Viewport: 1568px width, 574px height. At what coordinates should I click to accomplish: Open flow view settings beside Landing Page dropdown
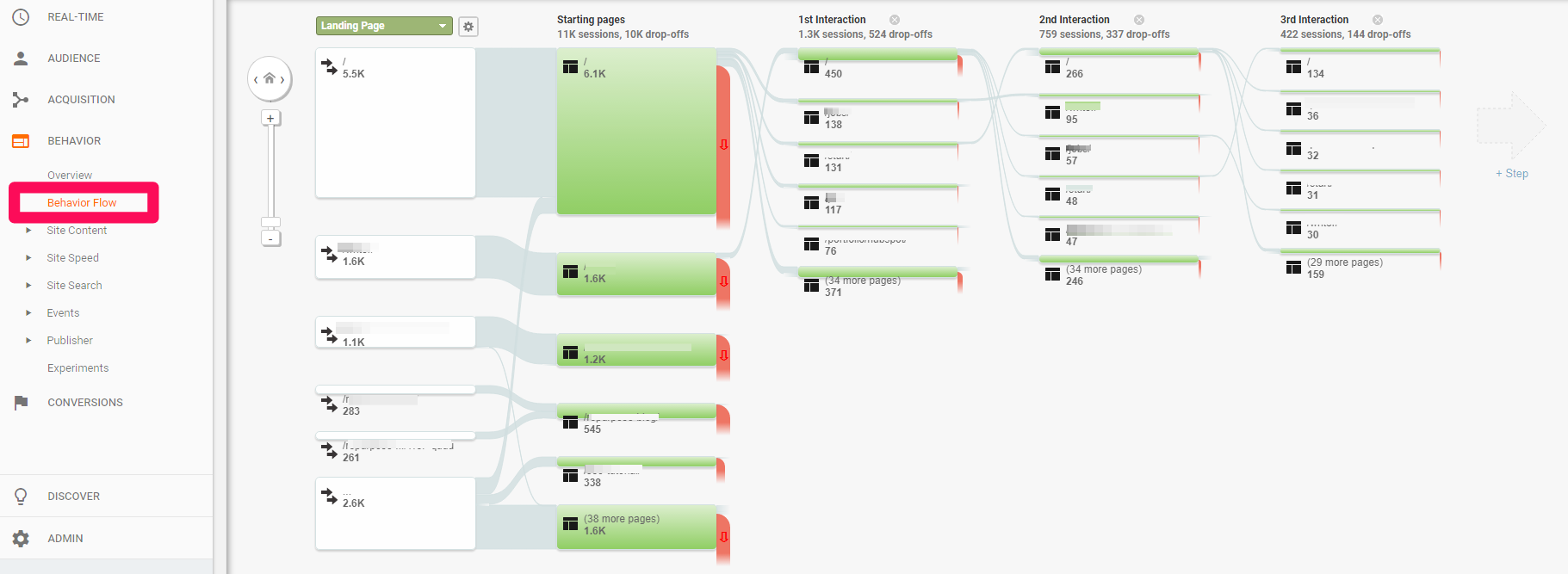(468, 27)
